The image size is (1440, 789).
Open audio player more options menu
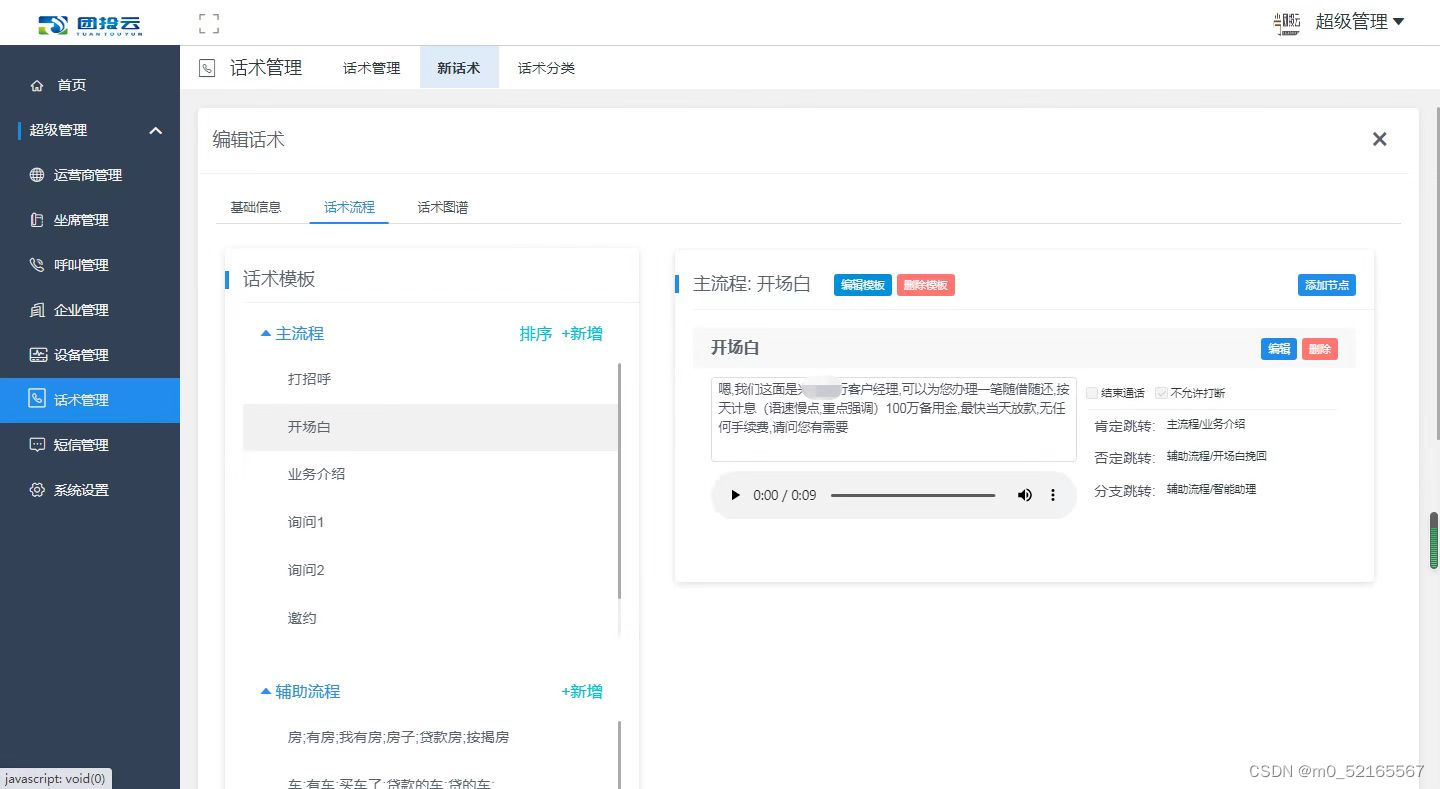pos(1053,495)
